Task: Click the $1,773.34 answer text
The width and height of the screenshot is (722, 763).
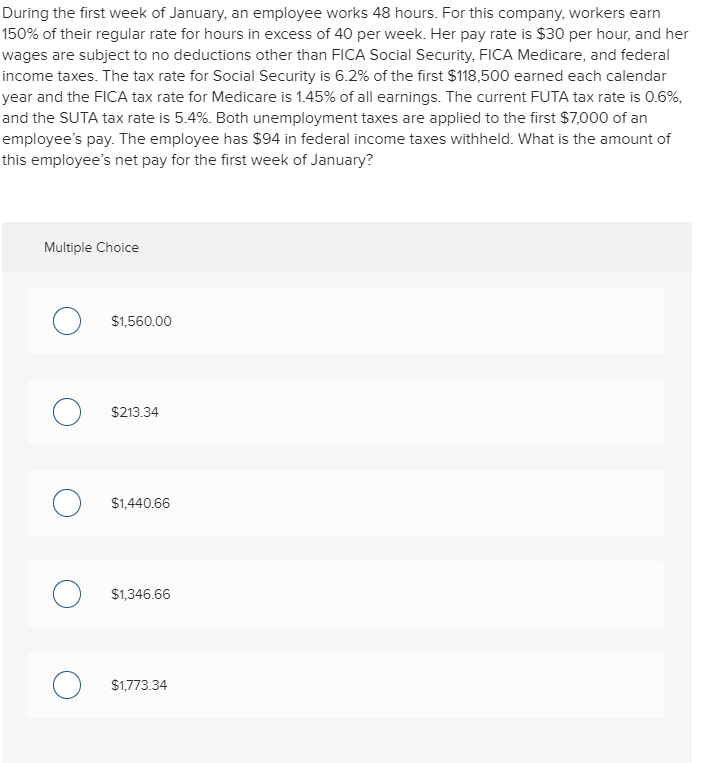Action: 139,685
